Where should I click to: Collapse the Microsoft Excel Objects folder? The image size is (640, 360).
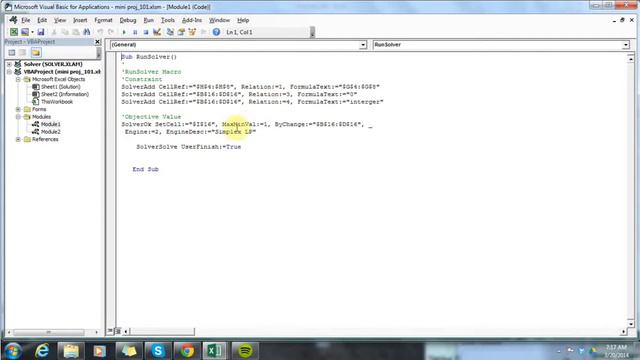click(18, 79)
